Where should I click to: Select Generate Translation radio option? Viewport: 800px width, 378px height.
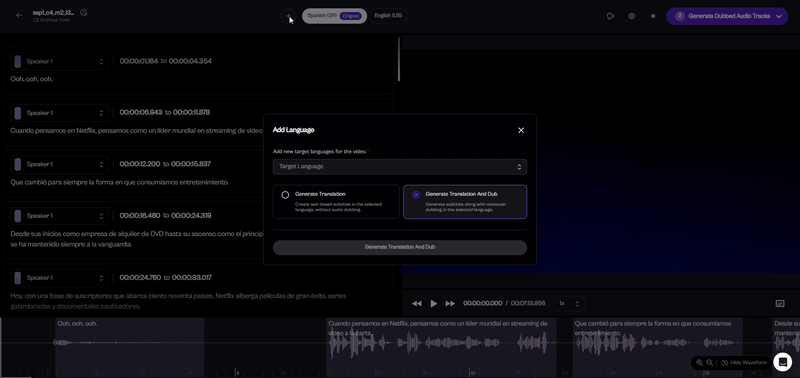(x=336, y=201)
